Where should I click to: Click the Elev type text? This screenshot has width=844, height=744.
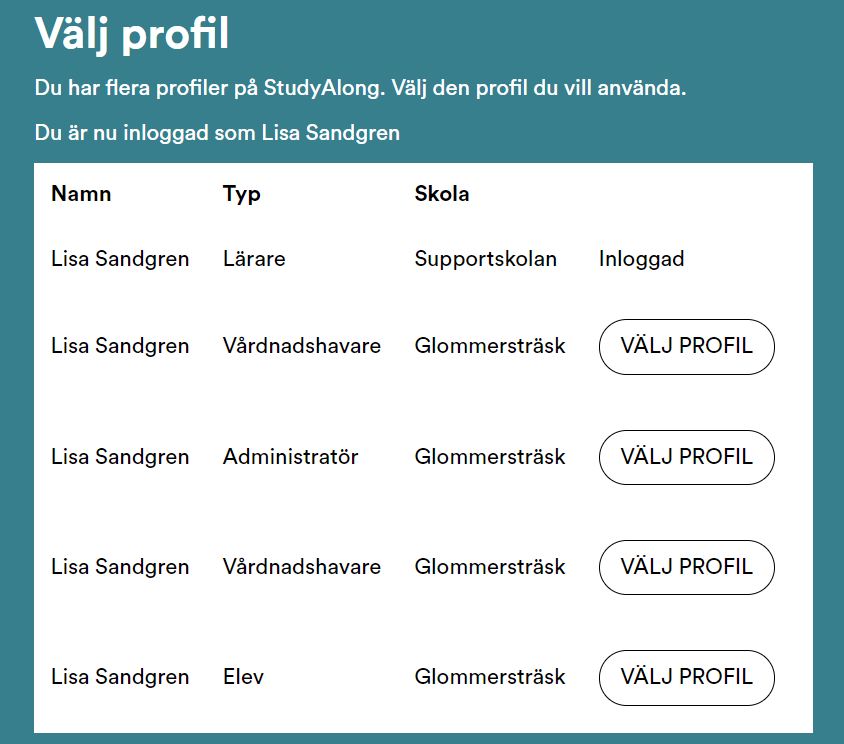[x=243, y=677]
